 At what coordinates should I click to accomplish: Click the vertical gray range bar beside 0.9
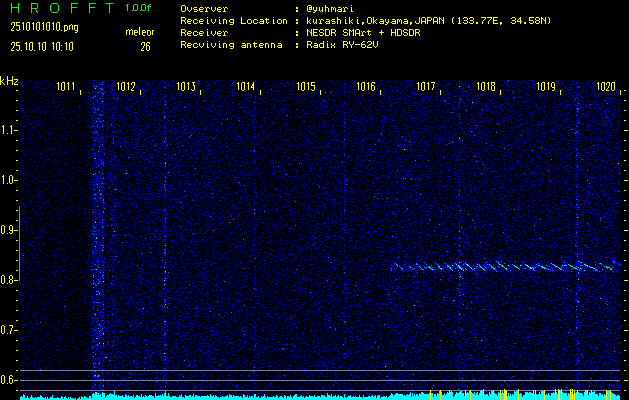tap(19, 243)
